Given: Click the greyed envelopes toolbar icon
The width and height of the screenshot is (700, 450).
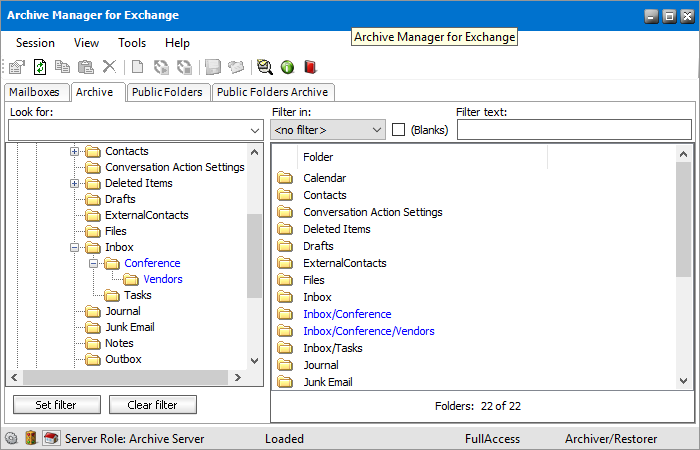Looking at the screenshot, I should tap(236, 67).
